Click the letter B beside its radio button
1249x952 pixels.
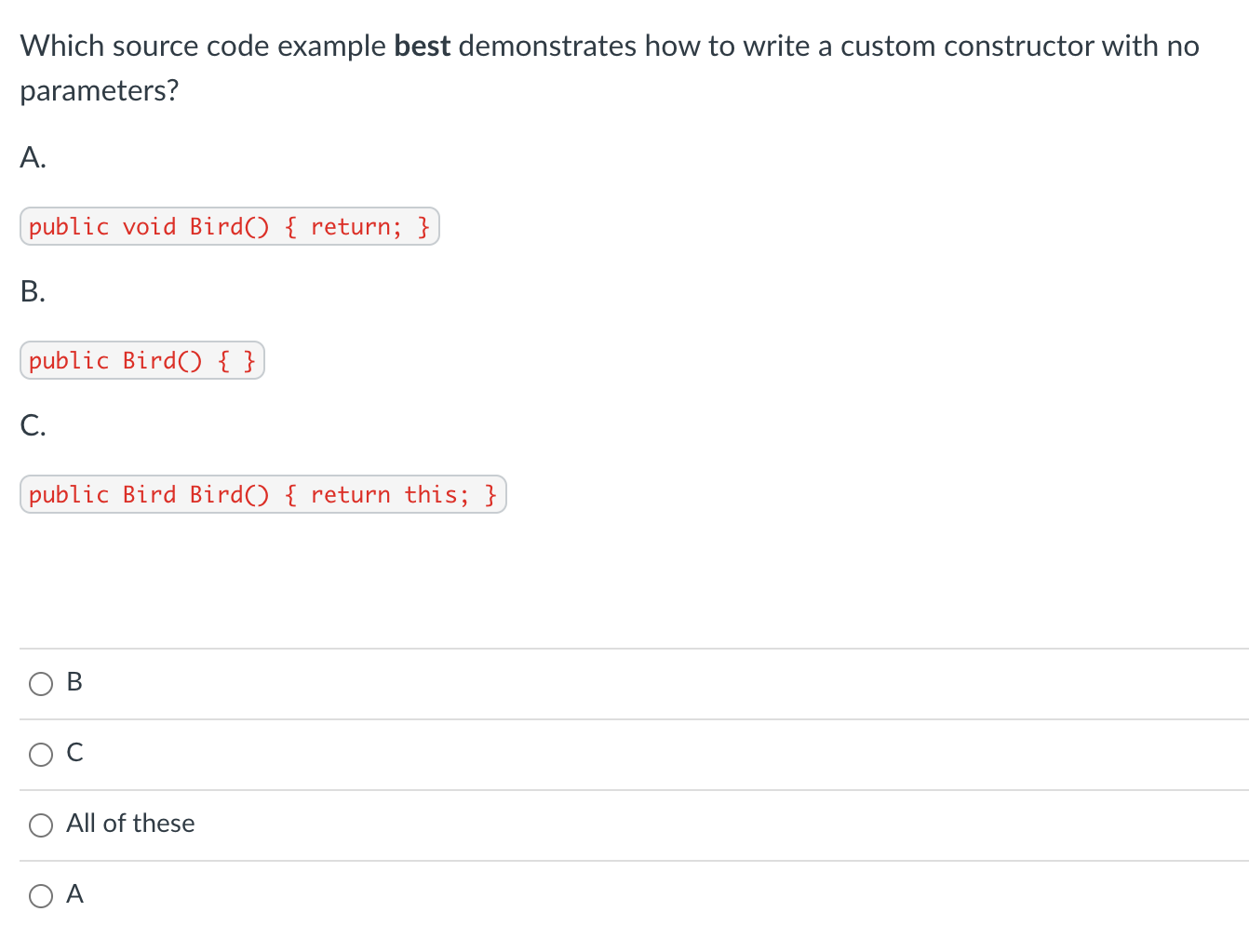pyautogui.click(x=74, y=682)
